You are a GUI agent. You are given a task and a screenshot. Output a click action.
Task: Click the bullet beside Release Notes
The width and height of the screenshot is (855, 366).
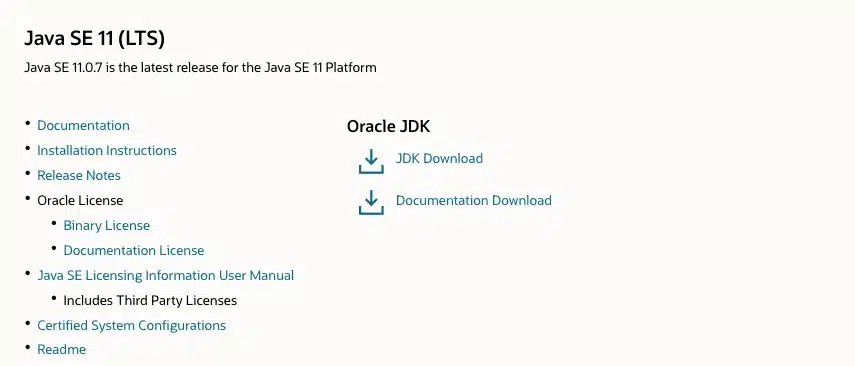(x=28, y=173)
